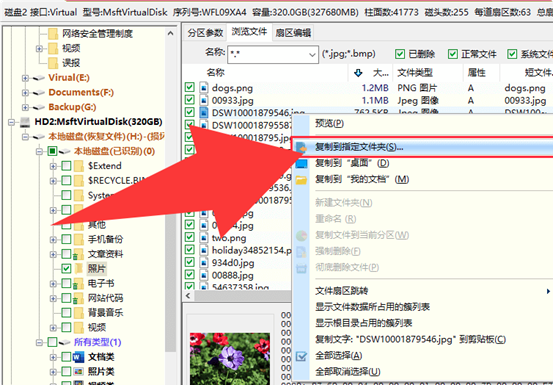Click the 文档类 Word document icon
Image resolution: width=553 pixels, height=385 pixels.
(78, 357)
